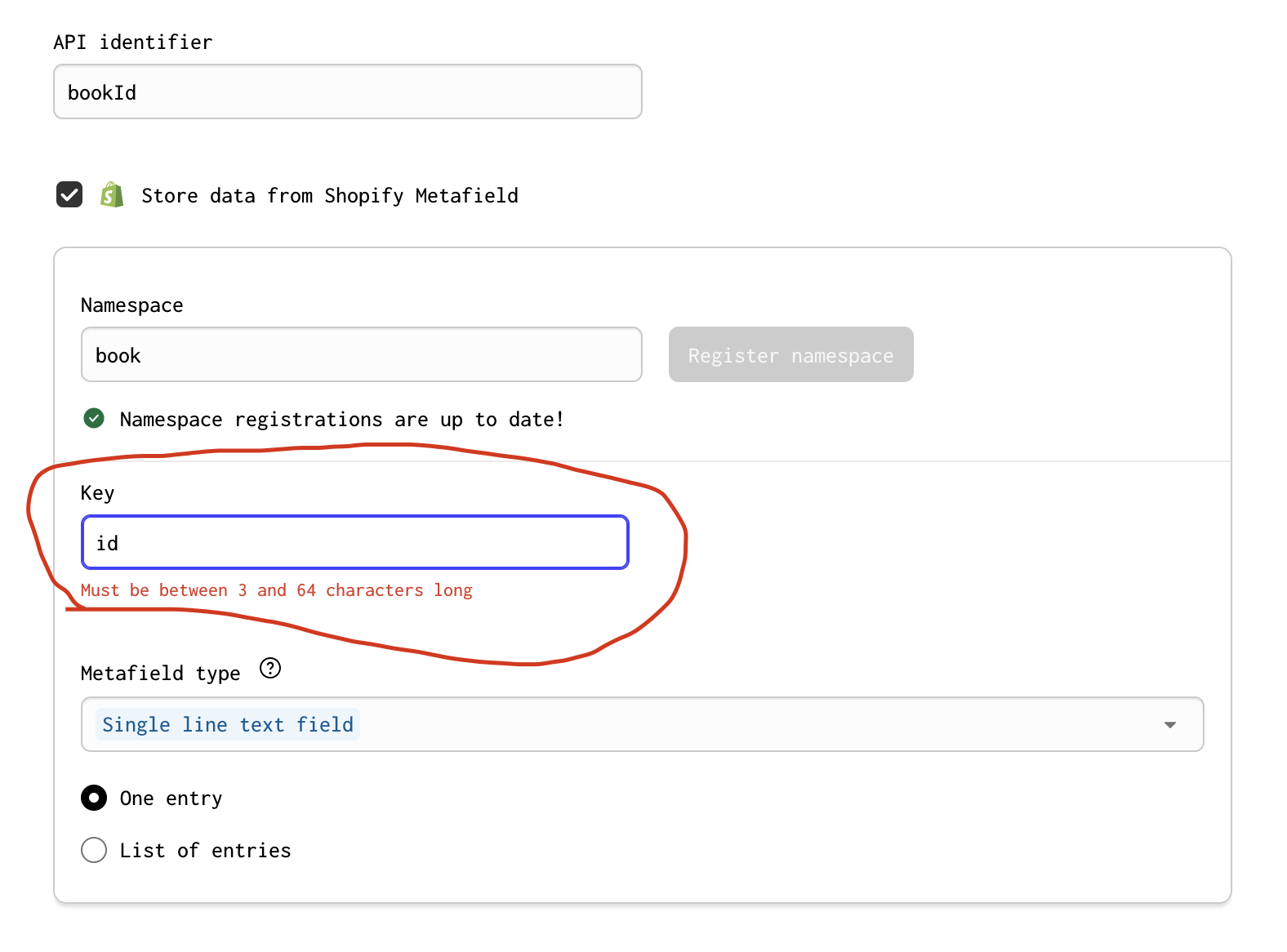Screen dimensions: 1287x952
Task: Click the green namespace status checkmark icon
Action: click(x=94, y=419)
